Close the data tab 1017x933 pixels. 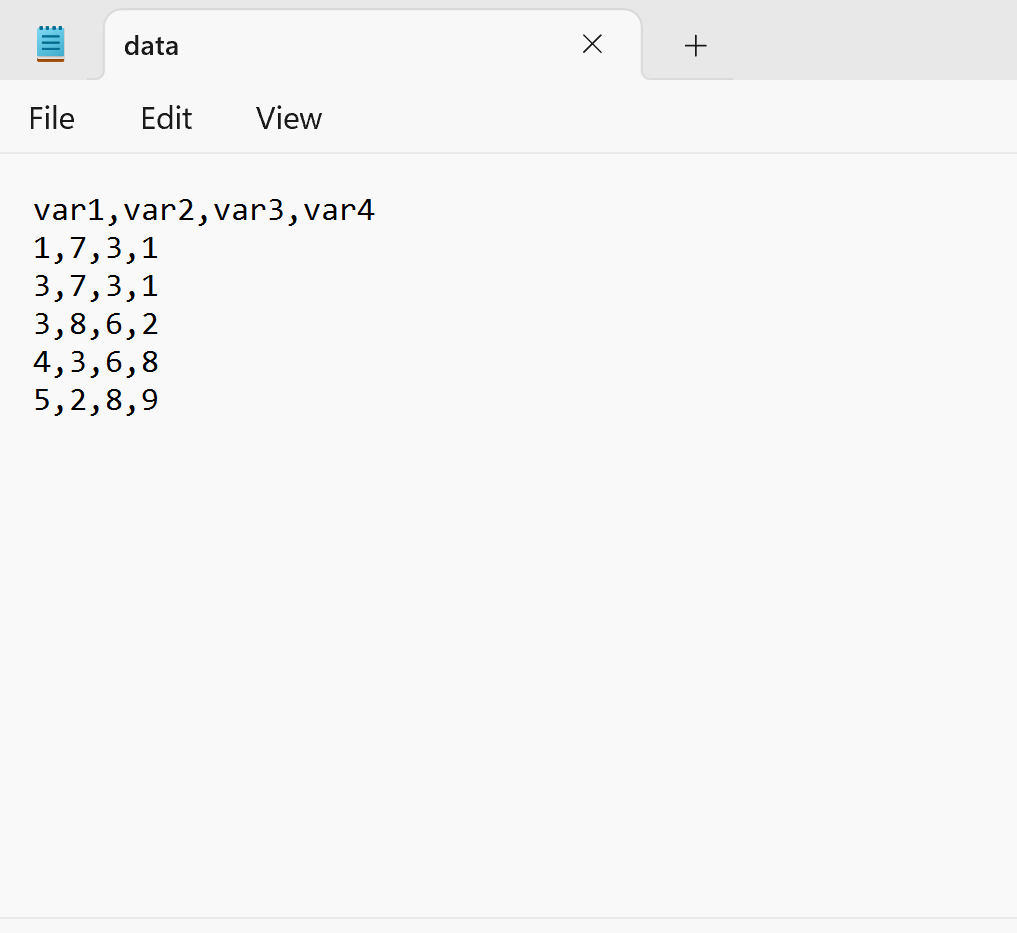(592, 44)
